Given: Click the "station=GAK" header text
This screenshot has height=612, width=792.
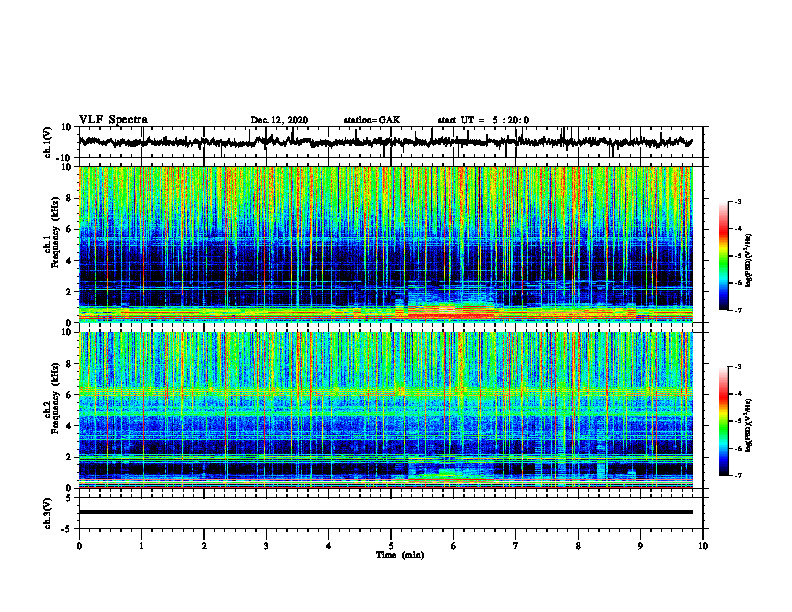Looking at the screenshot, I should click(x=372, y=120).
